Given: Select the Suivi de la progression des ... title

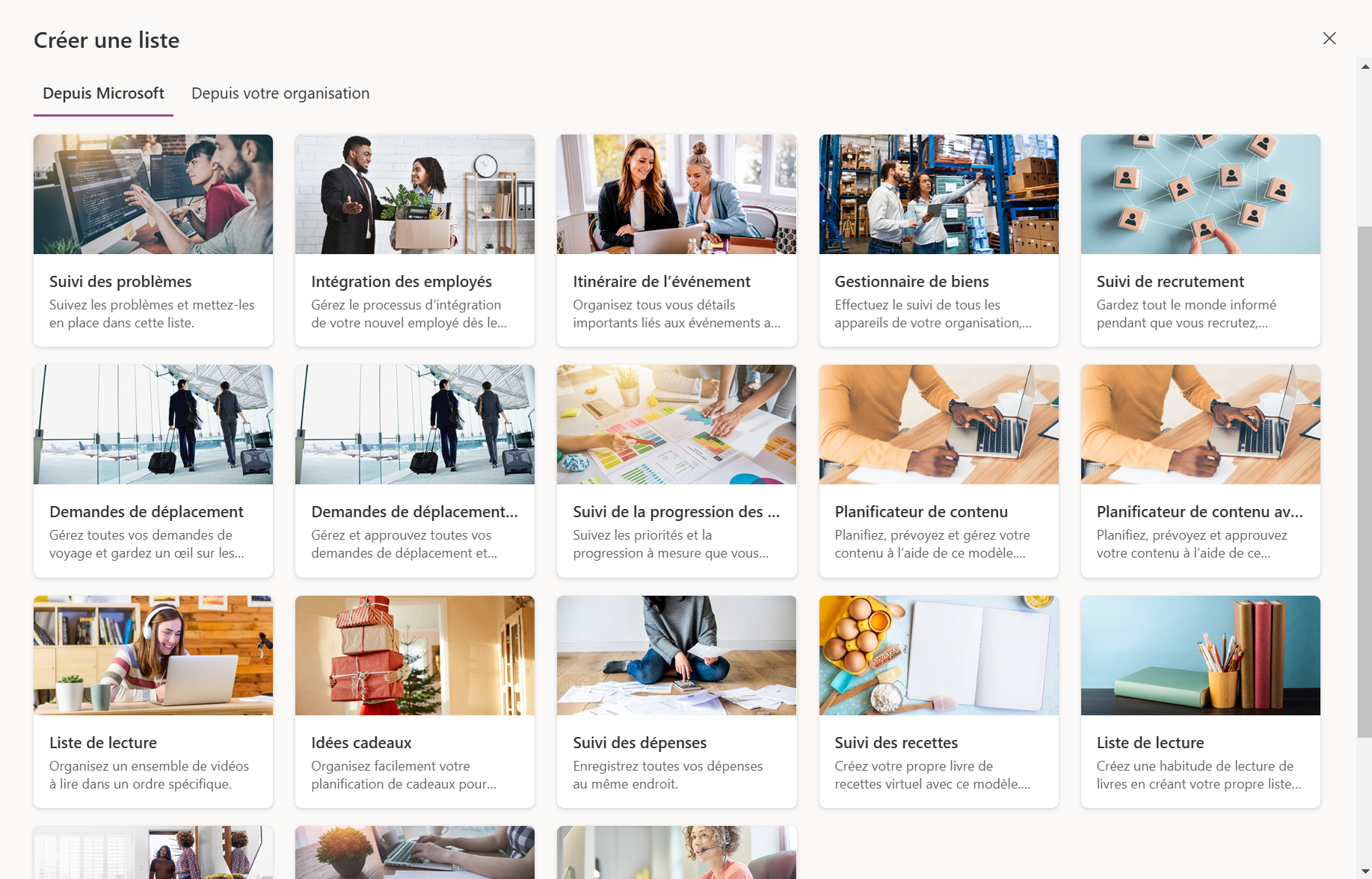Looking at the screenshot, I should click(x=676, y=512).
